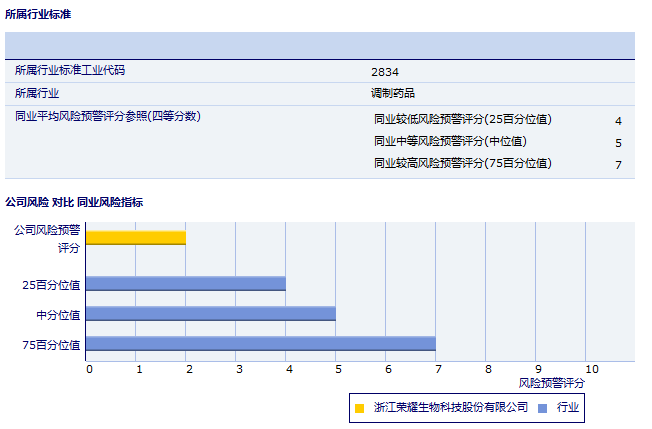
Task: Click blue legend swatch for 行业
Action: coord(542,408)
